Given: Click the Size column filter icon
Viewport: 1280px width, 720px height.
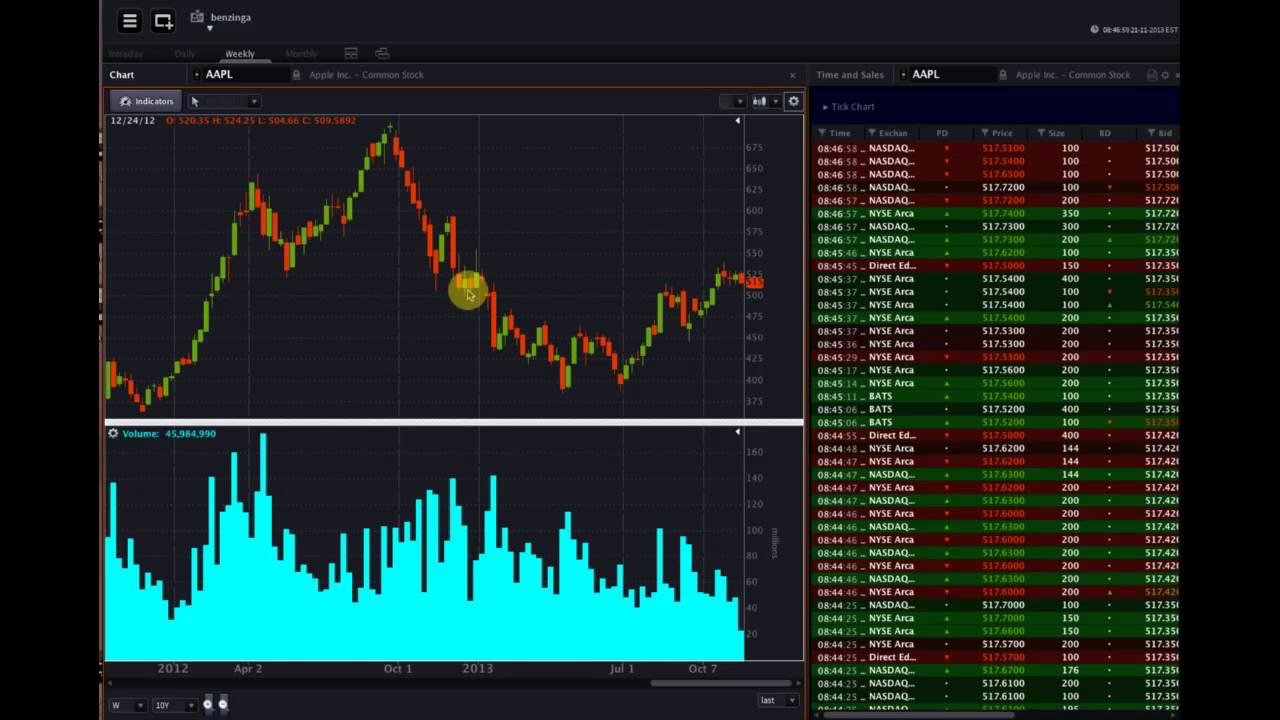Looking at the screenshot, I should click(x=1041, y=133).
